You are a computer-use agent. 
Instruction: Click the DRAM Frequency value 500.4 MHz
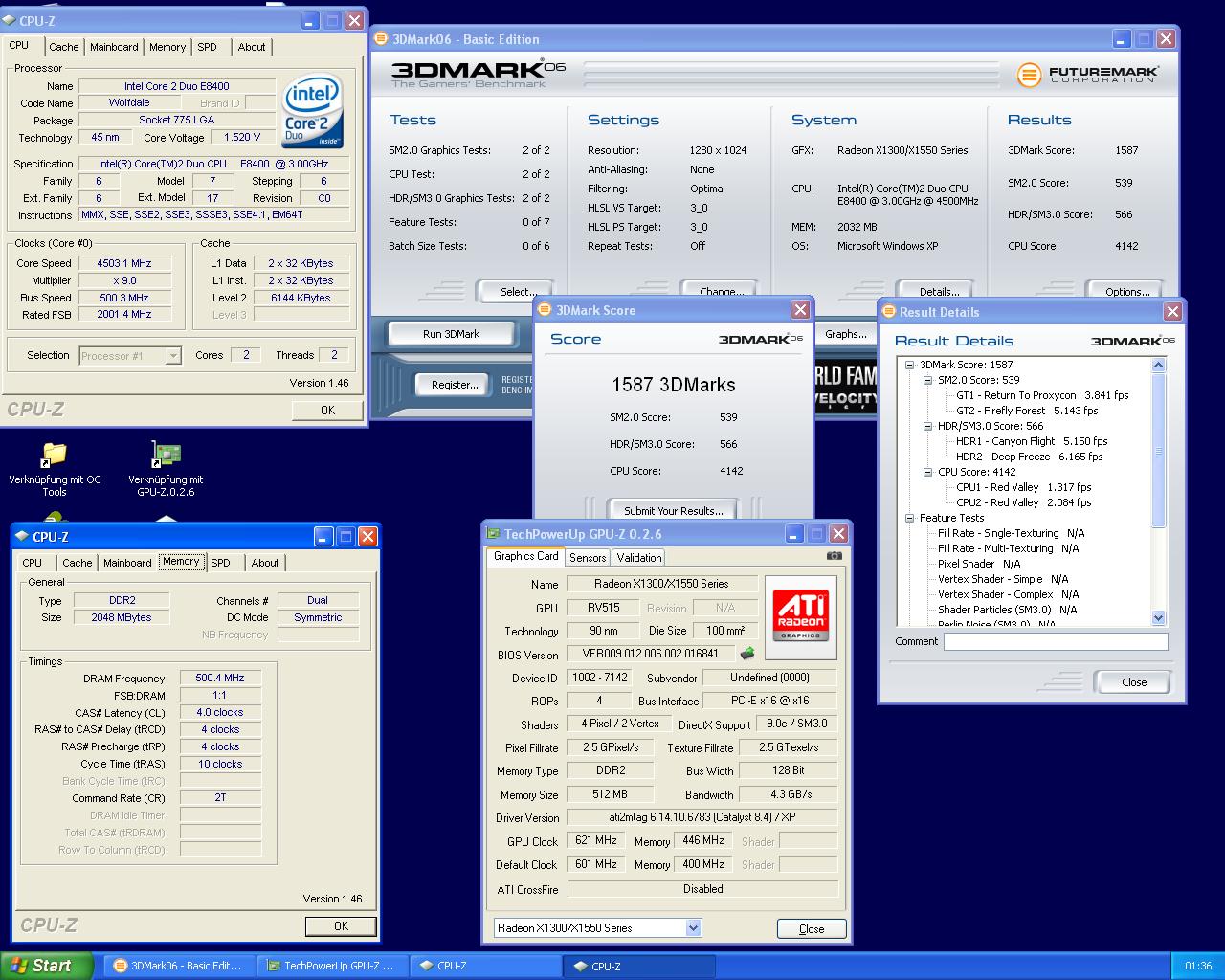(x=220, y=678)
